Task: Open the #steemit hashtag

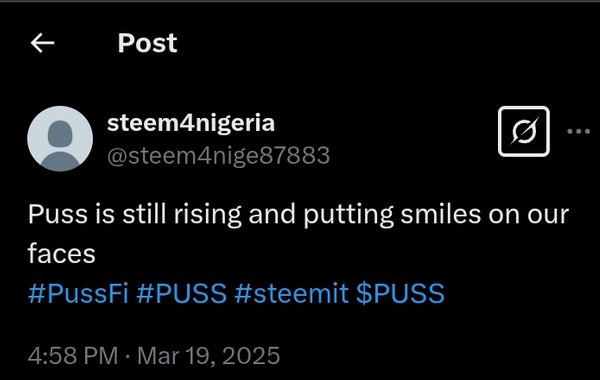Action: pos(292,293)
